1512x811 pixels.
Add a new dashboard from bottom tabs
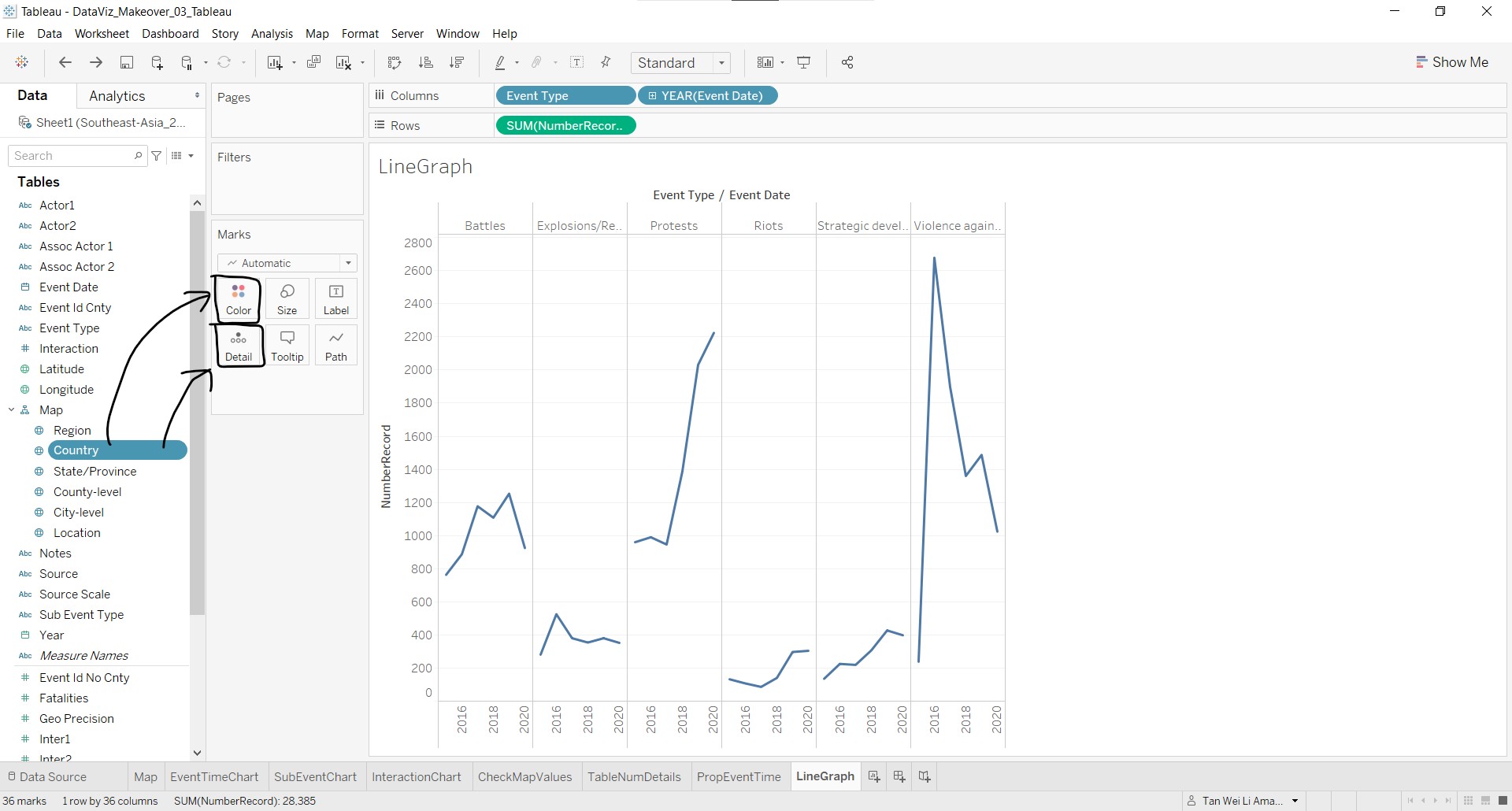(x=899, y=777)
